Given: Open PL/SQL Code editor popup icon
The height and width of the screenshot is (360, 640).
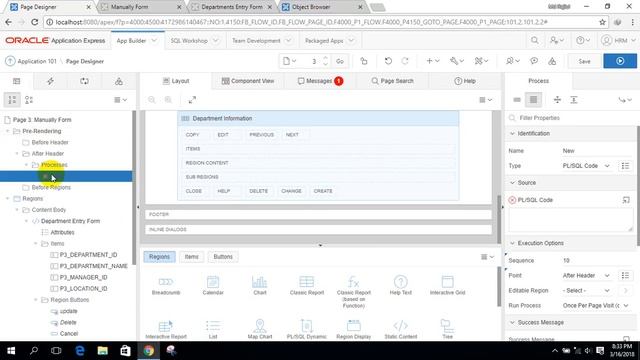Looking at the screenshot, I should (626, 200).
